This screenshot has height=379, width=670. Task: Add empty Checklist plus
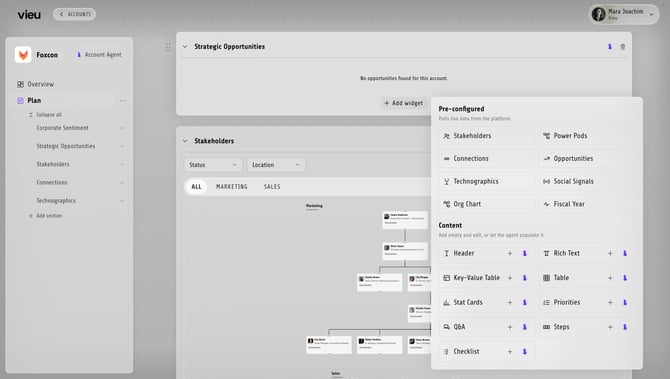point(510,352)
